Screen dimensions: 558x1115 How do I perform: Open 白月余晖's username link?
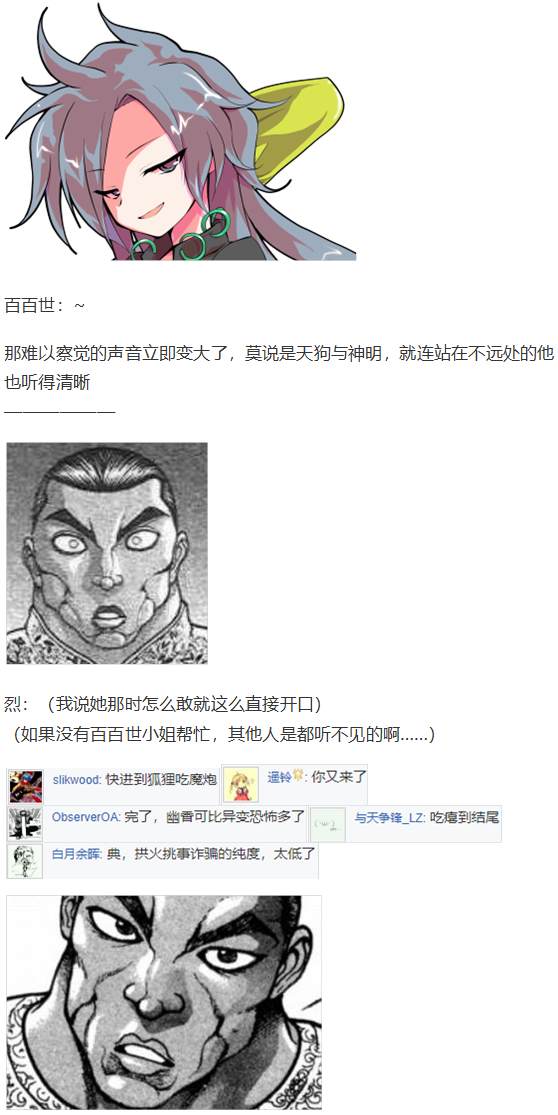(x=77, y=854)
